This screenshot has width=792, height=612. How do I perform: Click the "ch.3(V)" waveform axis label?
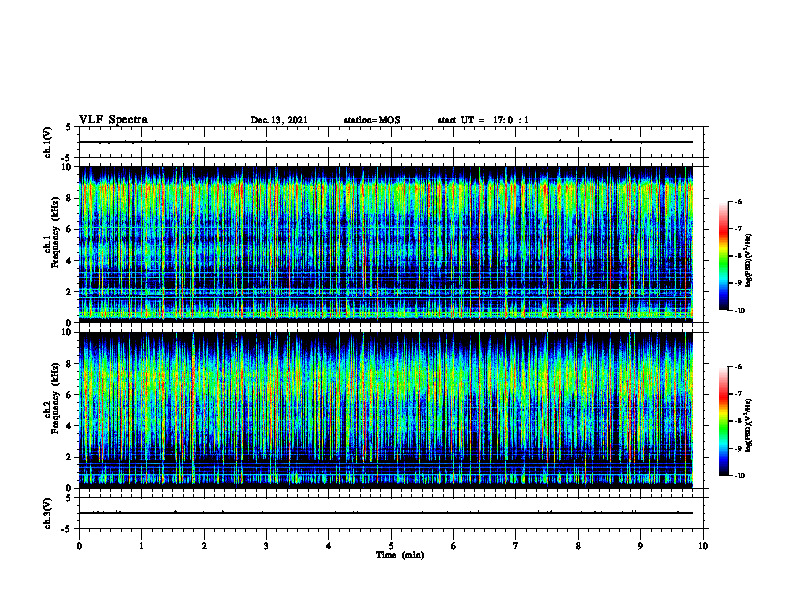tap(47, 513)
